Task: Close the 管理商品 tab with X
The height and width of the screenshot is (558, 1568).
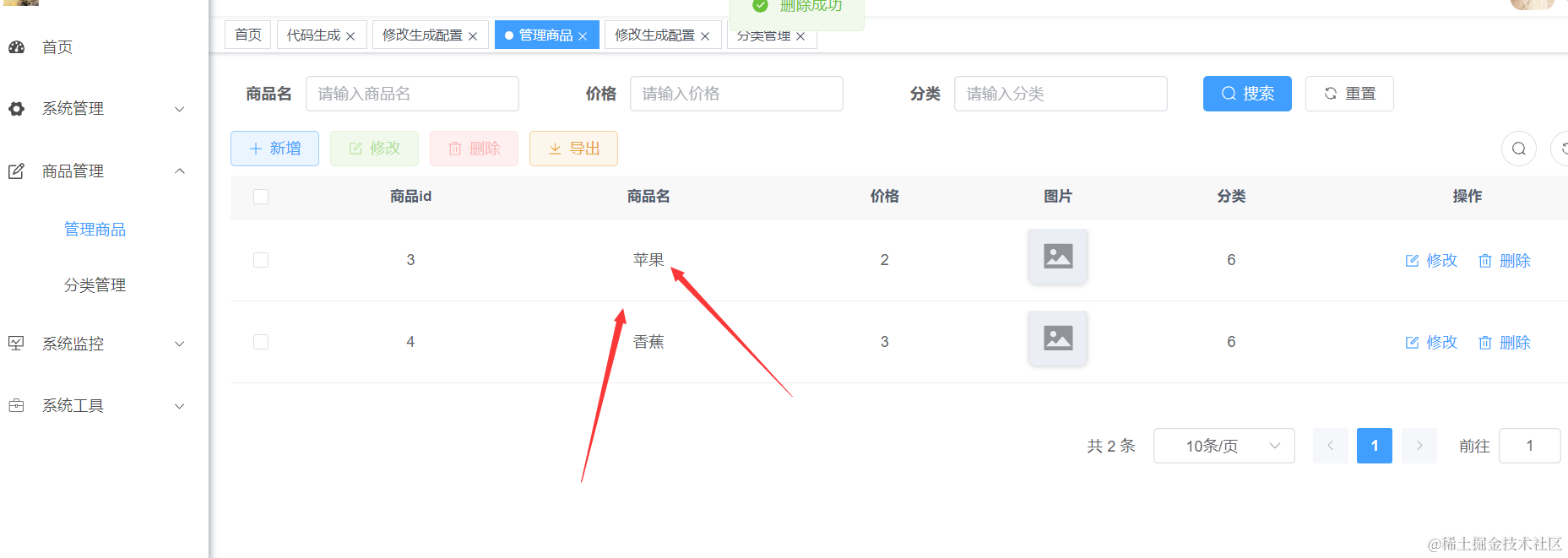Action: point(583,36)
